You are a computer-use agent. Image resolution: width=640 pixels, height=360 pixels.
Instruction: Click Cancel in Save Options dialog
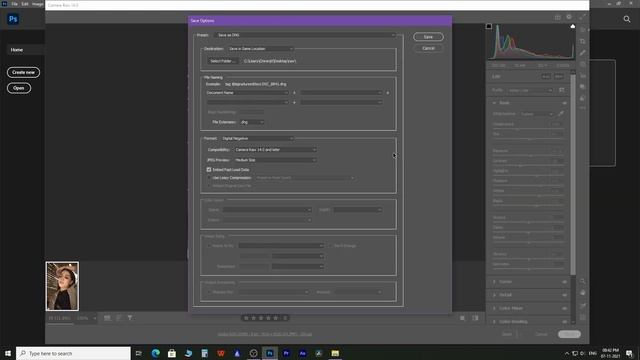click(428, 48)
